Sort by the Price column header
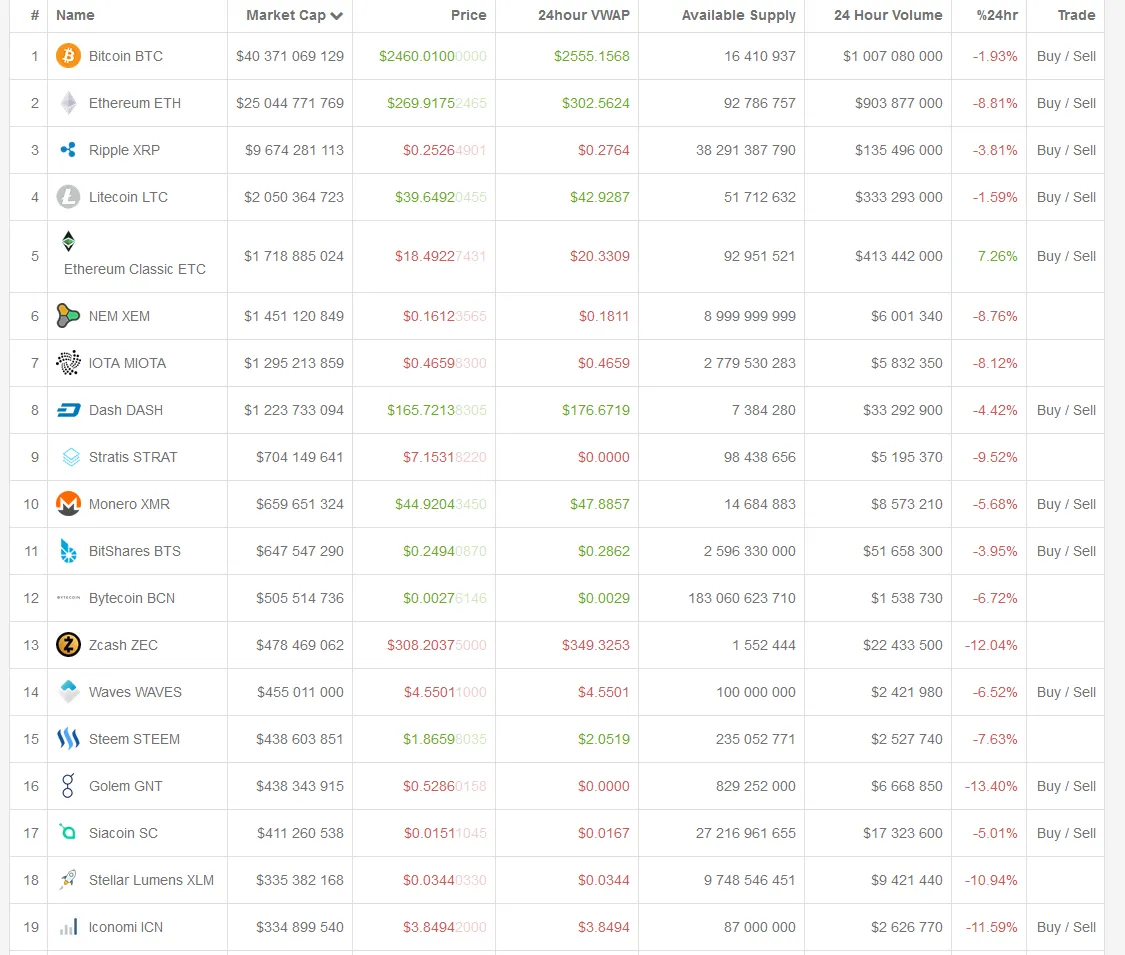Screen dimensions: 1125x955 tap(469, 15)
